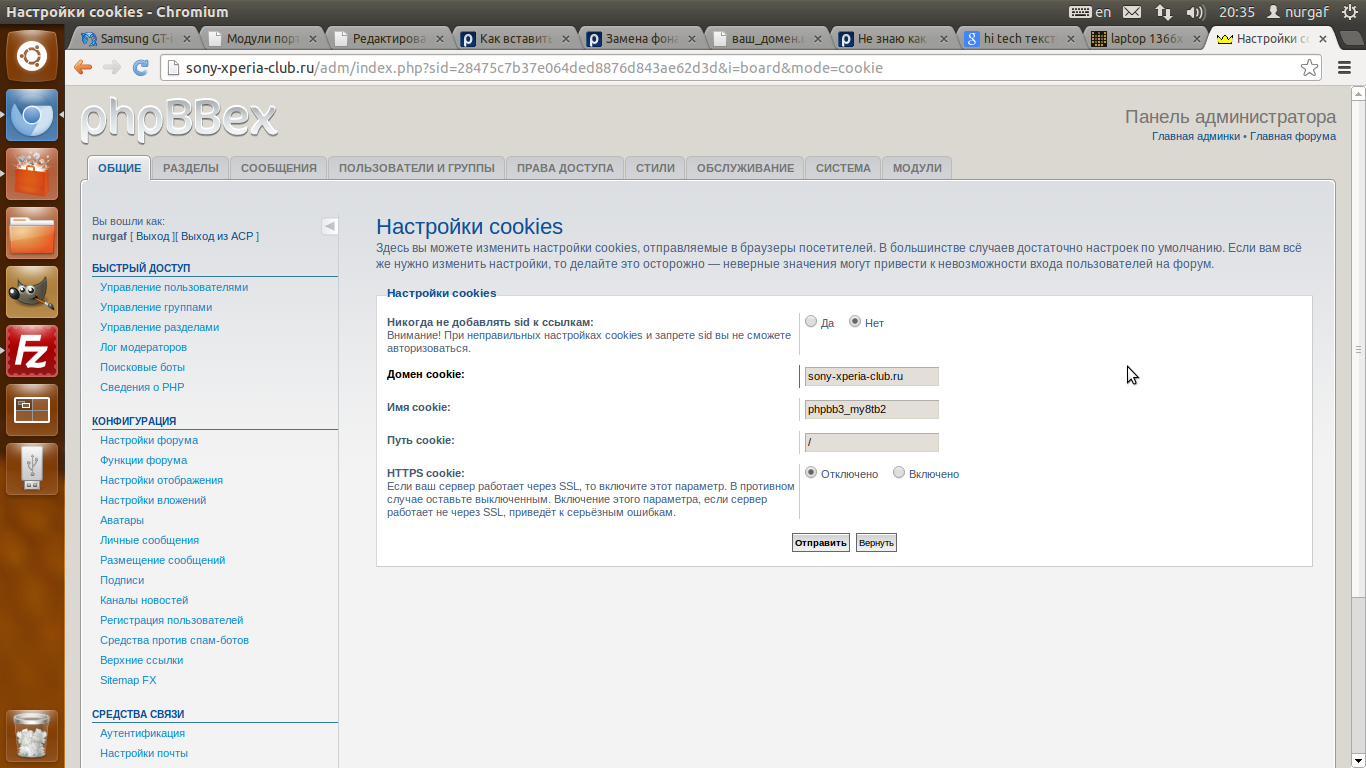The width and height of the screenshot is (1366, 768).
Task: Click the "Имя cookie" text field
Action: click(871, 409)
